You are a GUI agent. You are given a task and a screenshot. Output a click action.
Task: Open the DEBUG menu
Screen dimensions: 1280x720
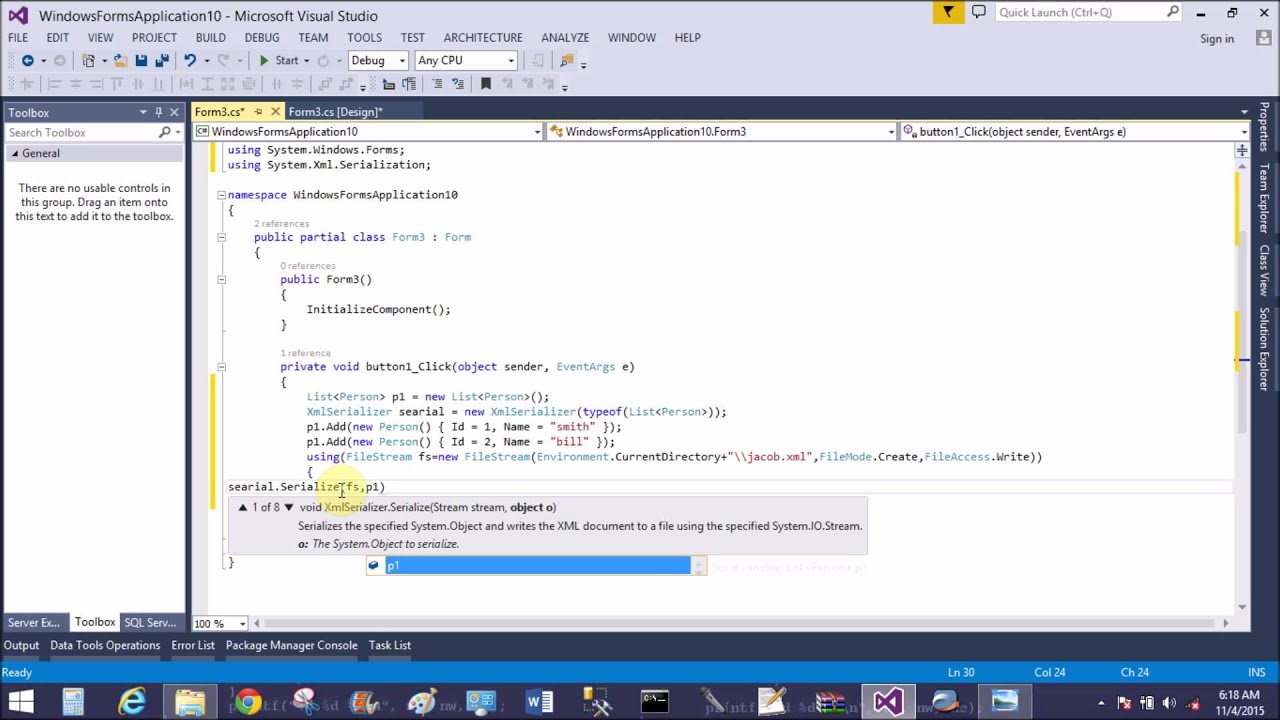click(x=262, y=37)
